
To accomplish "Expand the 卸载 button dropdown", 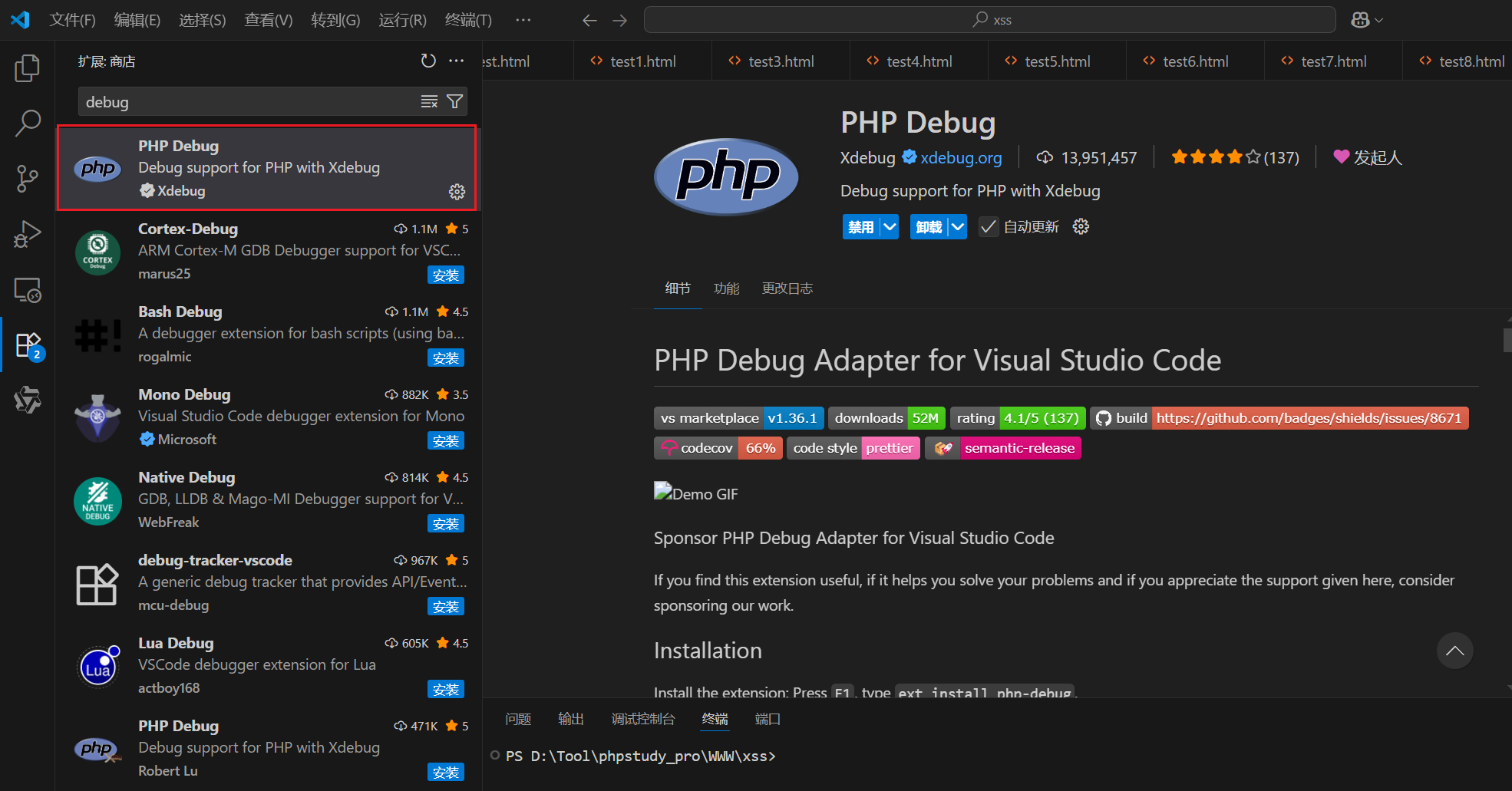I will click(x=956, y=226).
